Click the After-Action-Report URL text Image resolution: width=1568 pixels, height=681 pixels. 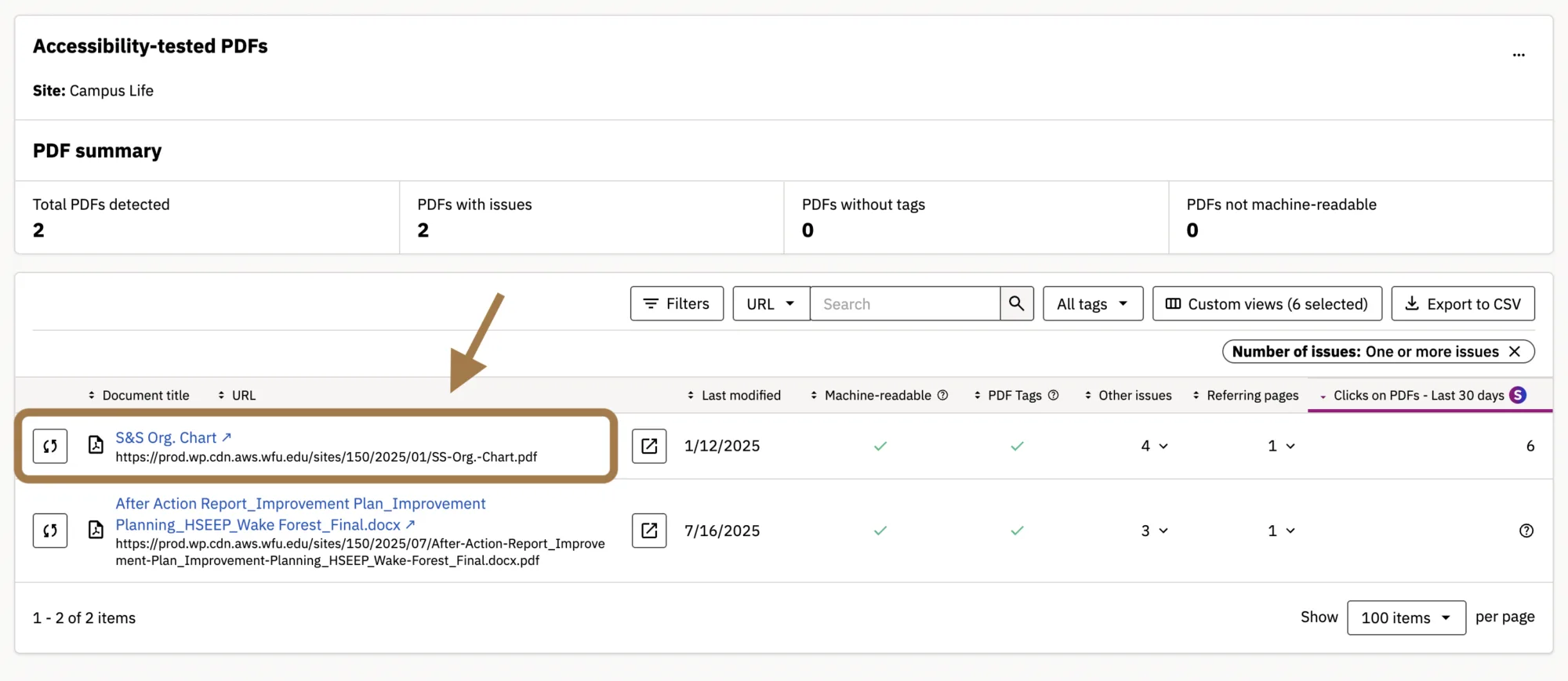[x=360, y=552]
